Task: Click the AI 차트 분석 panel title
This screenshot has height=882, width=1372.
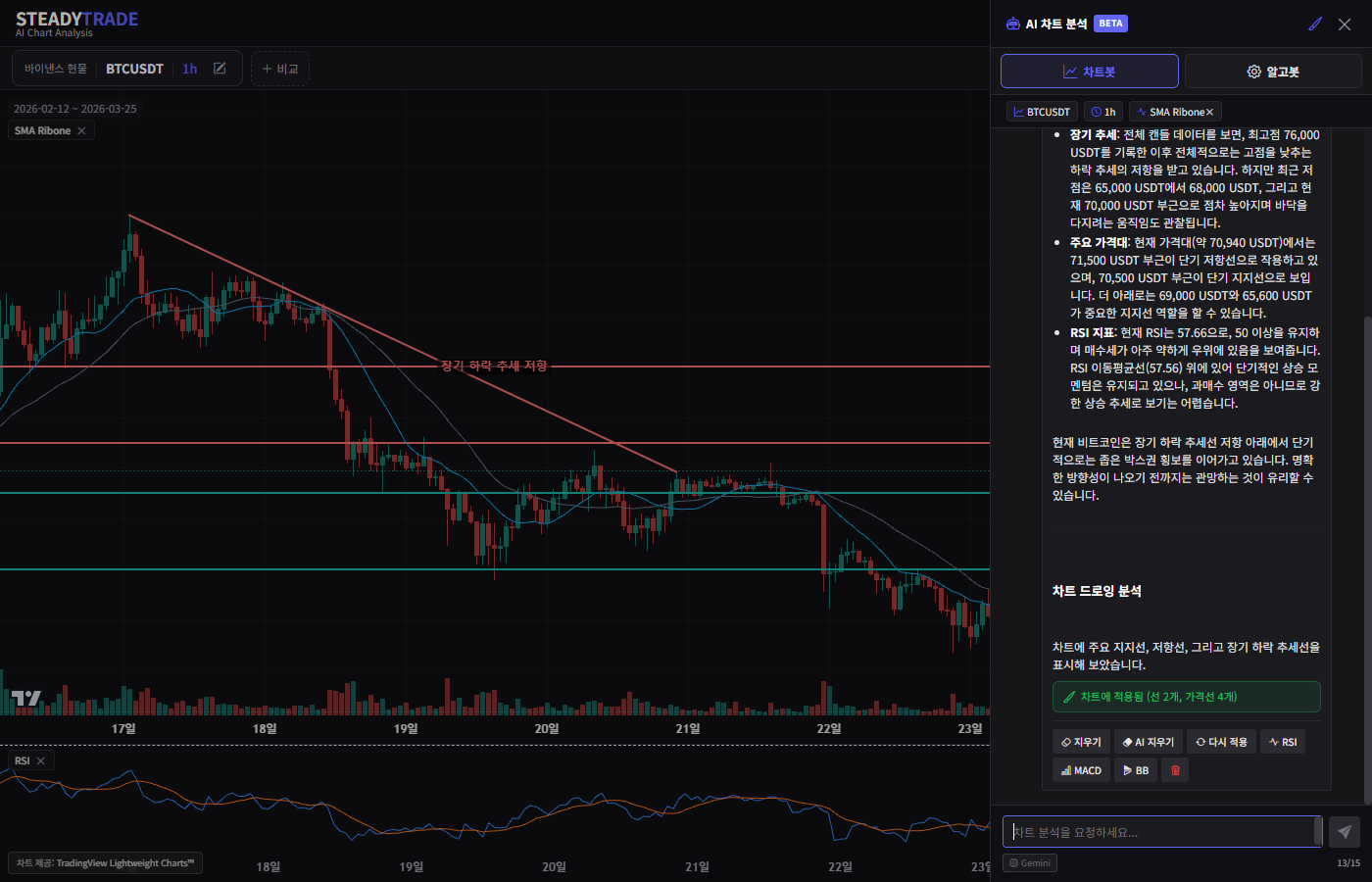Action: click(x=1056, y=24)
